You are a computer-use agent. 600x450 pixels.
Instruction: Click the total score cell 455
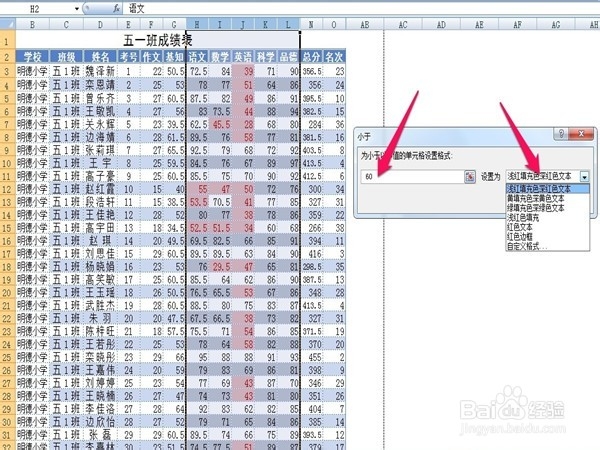(x=311, y=357)
